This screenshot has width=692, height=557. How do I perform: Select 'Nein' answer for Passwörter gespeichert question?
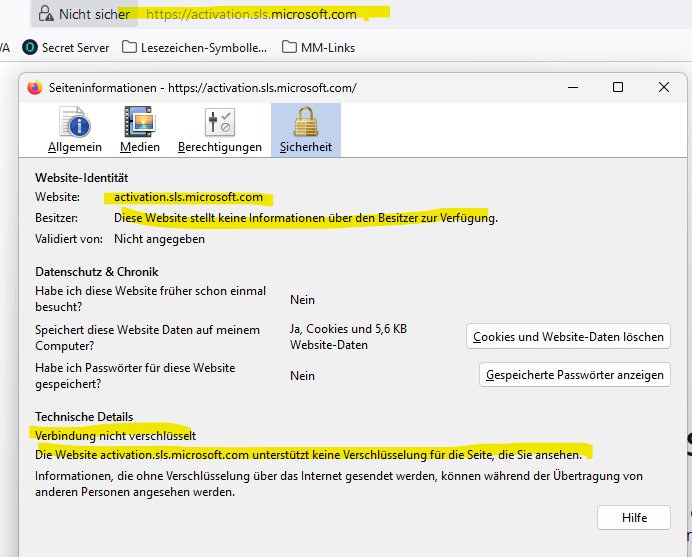(x=302, y=376)
